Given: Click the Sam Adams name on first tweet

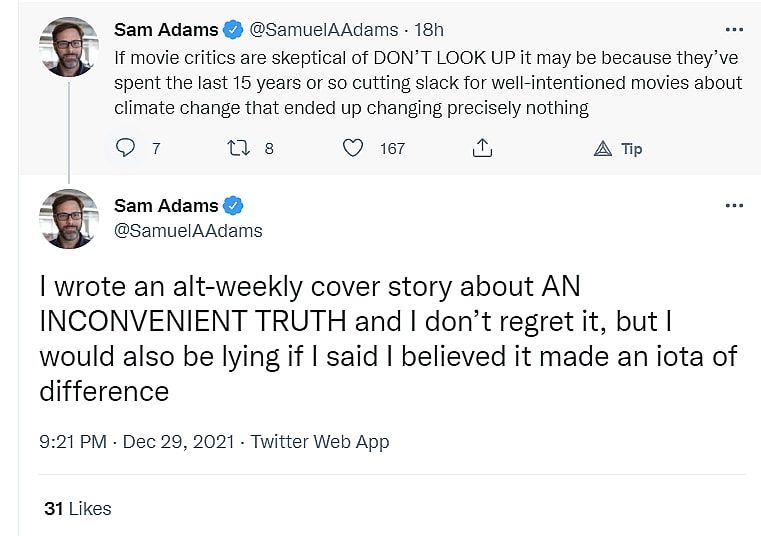Looking at the screenshot, I should point(166,30).
